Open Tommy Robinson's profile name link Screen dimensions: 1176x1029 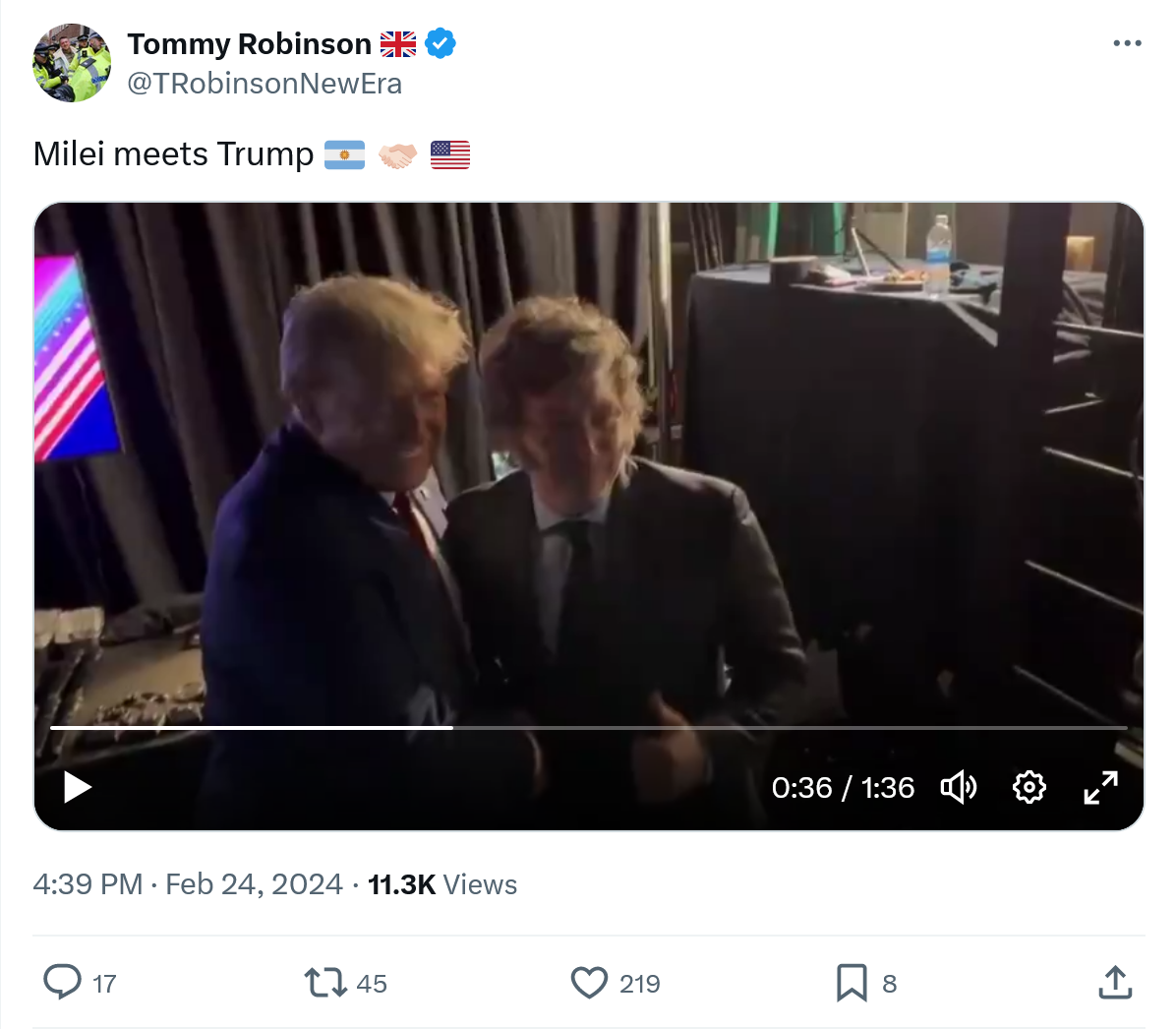249,44
